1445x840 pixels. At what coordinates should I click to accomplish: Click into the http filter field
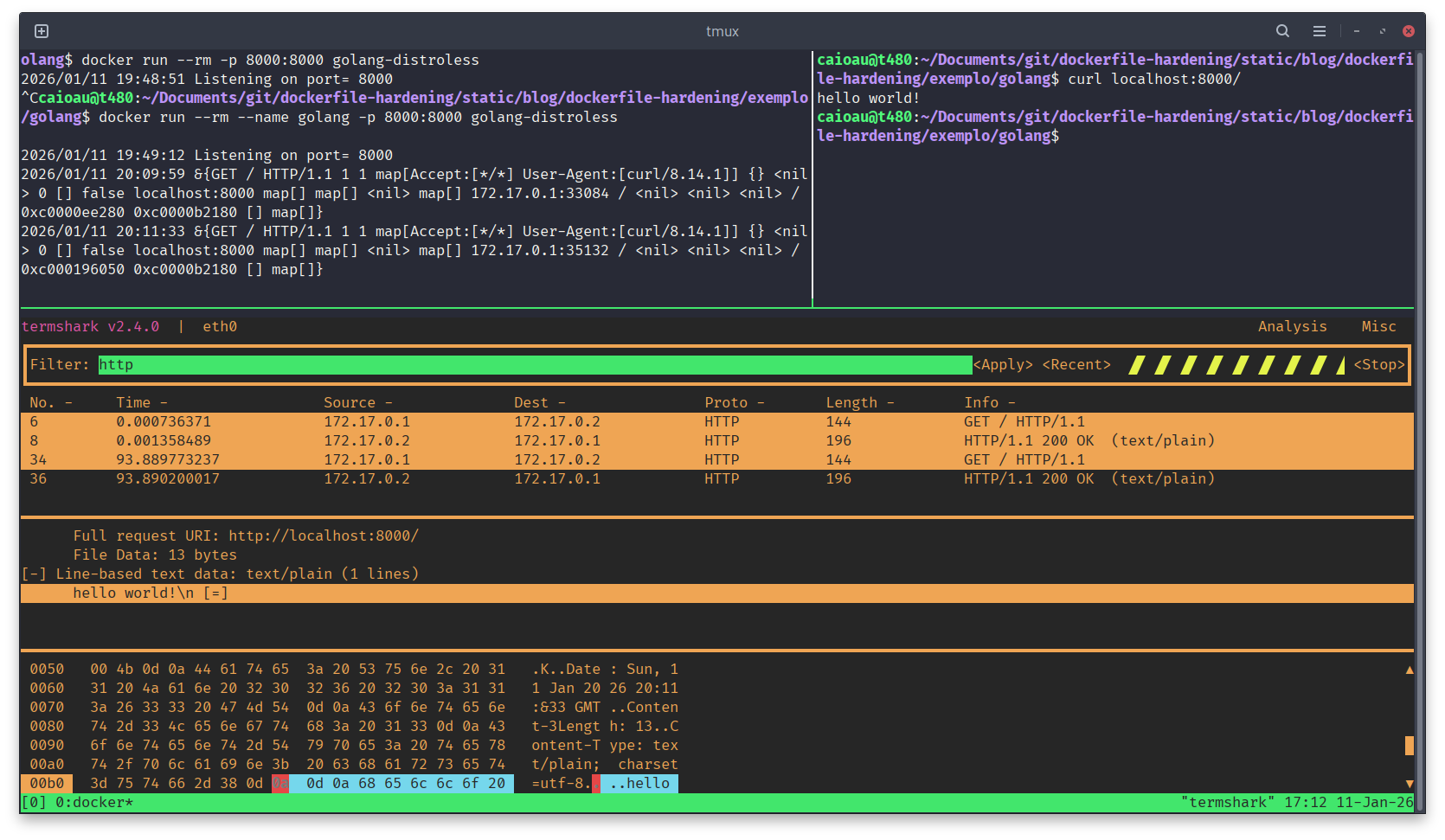click(535, 365)
